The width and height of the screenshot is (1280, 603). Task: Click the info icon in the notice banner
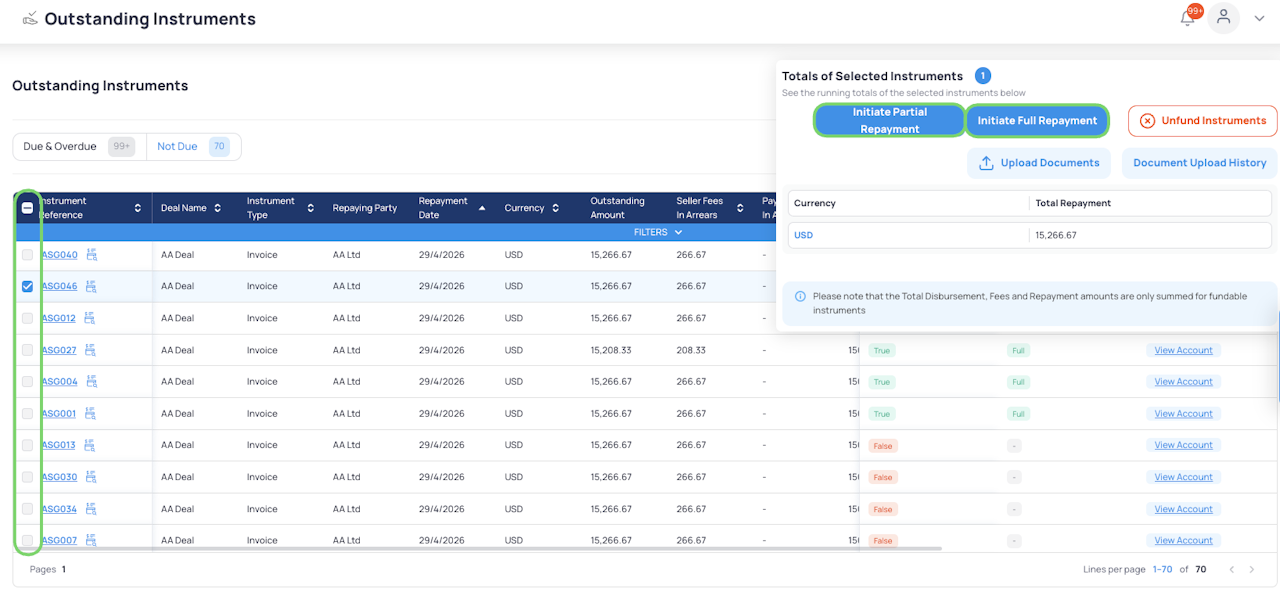800,297
